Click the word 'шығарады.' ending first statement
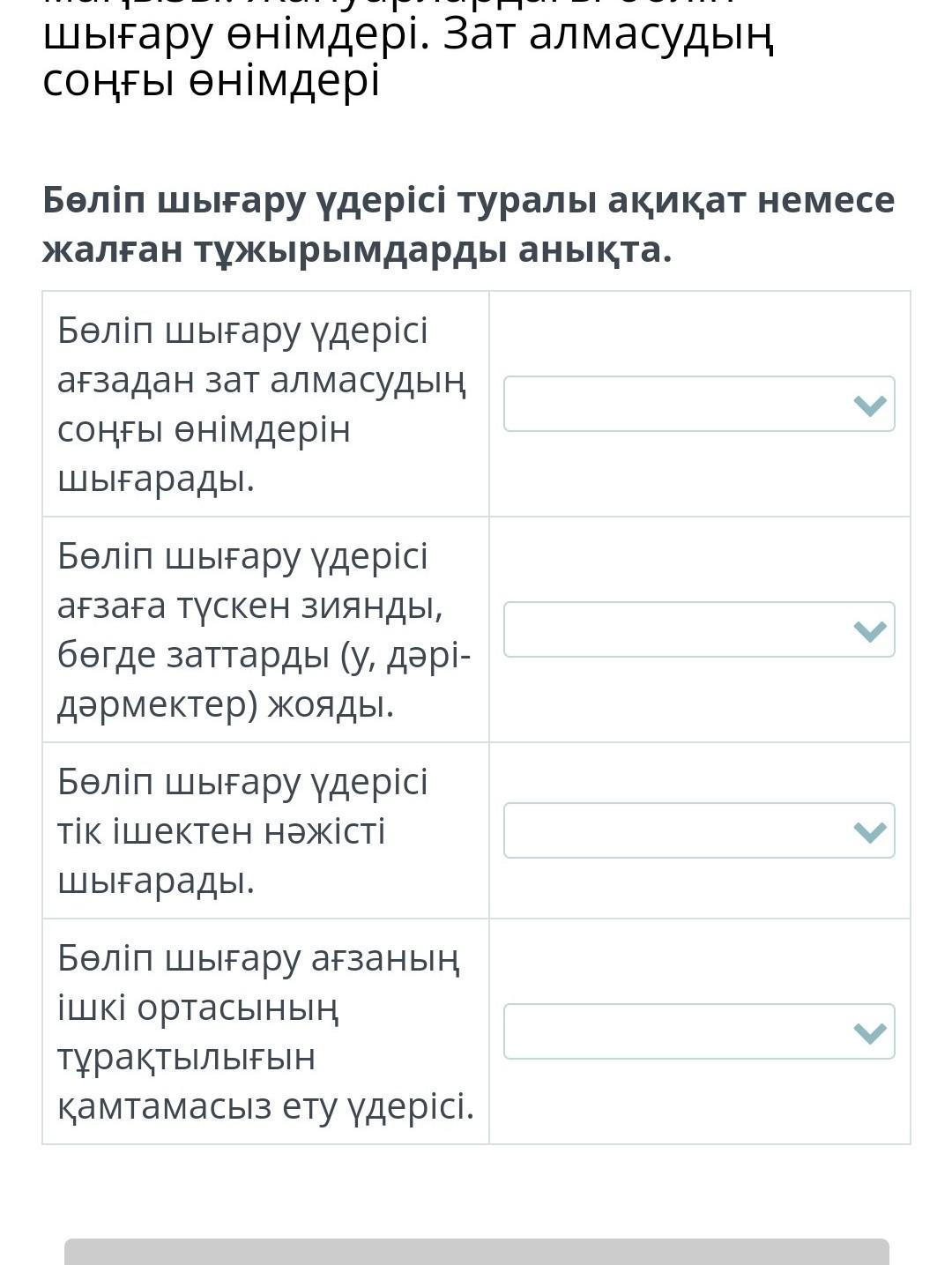Image resolution: width=952 pixels, height=1265 pixels. 155,480
